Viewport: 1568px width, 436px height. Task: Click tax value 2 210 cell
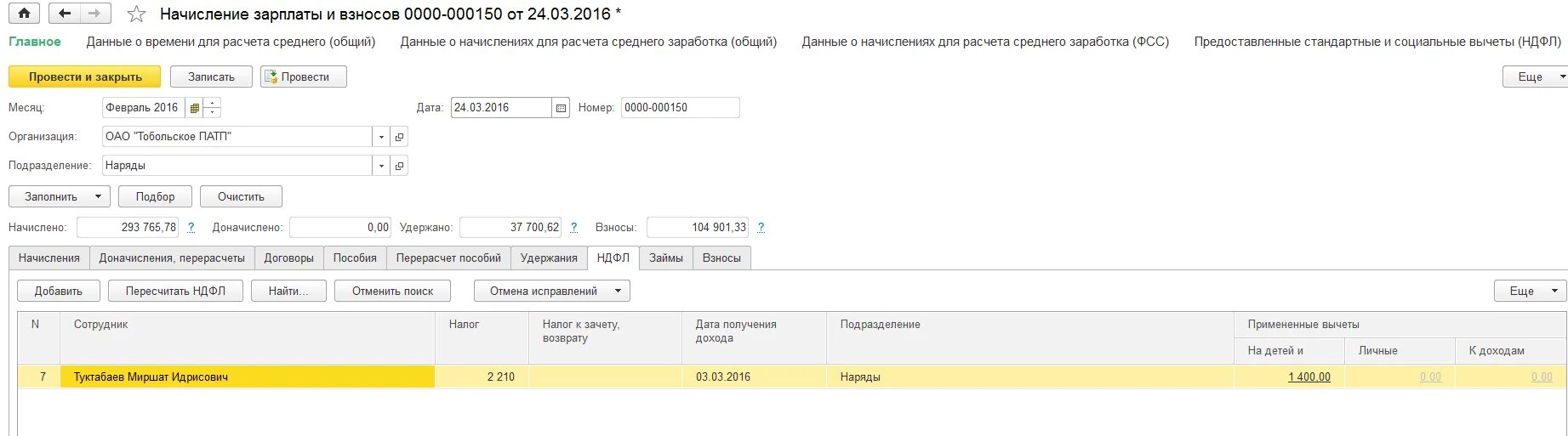482,377
